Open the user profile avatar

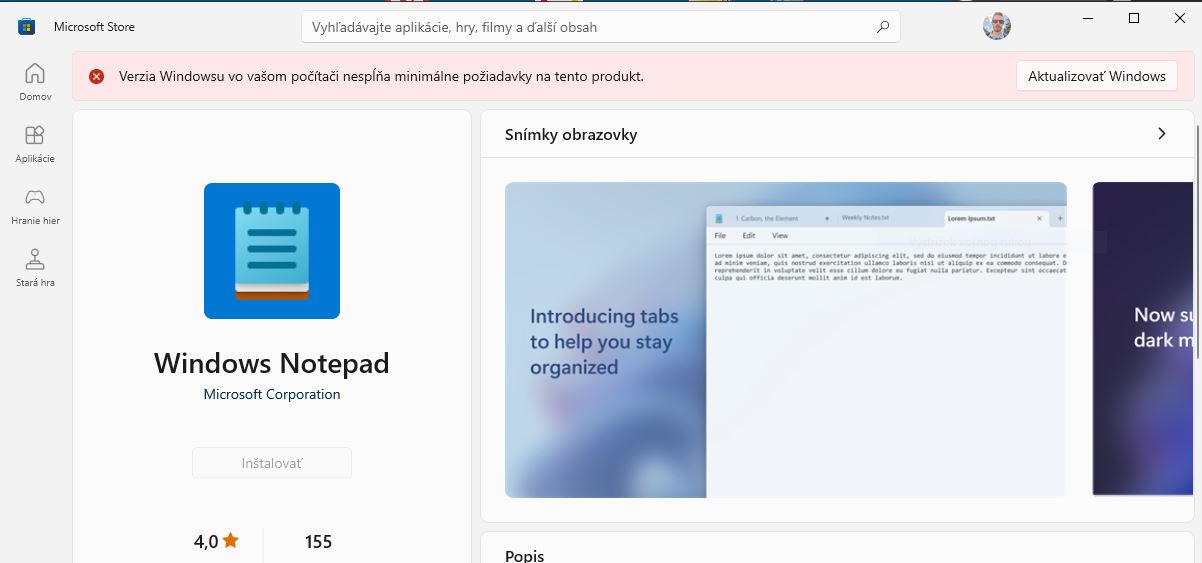[996, 27]
